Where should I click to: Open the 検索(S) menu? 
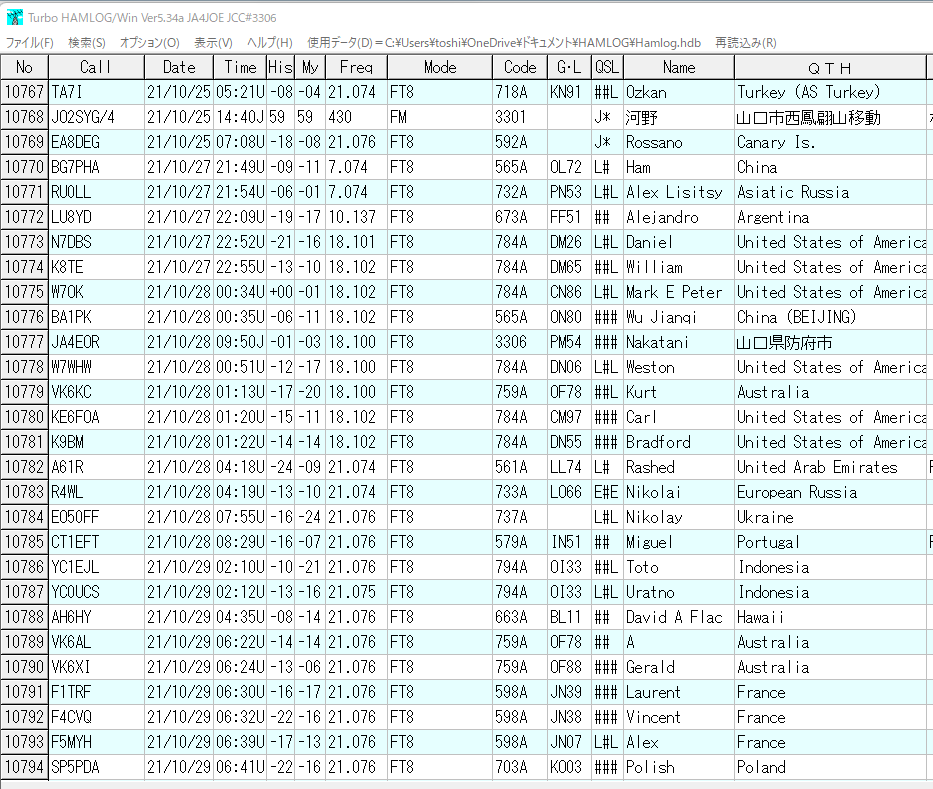[x=87, y=43]
